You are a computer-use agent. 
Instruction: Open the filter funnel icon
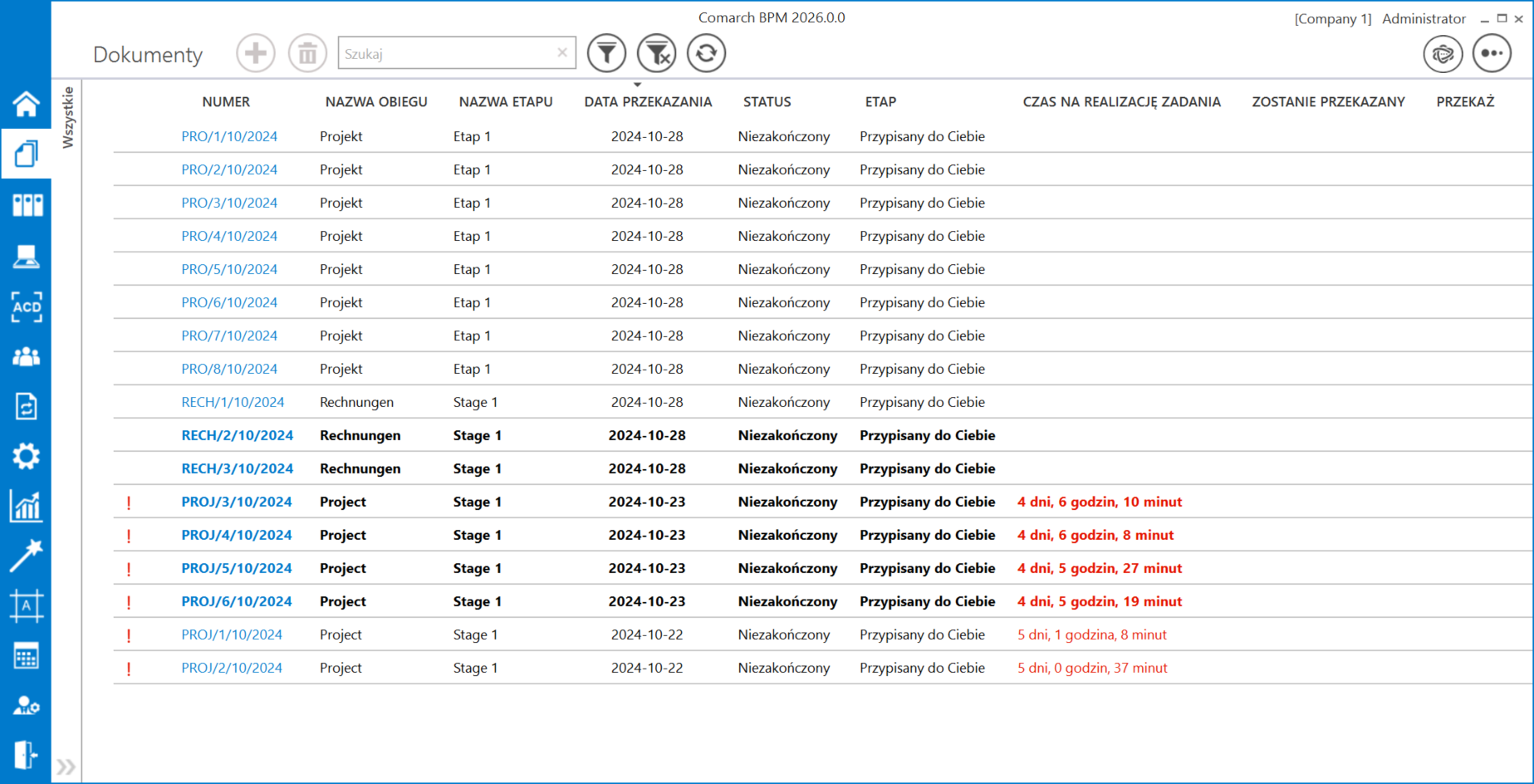tap(606, 54)
